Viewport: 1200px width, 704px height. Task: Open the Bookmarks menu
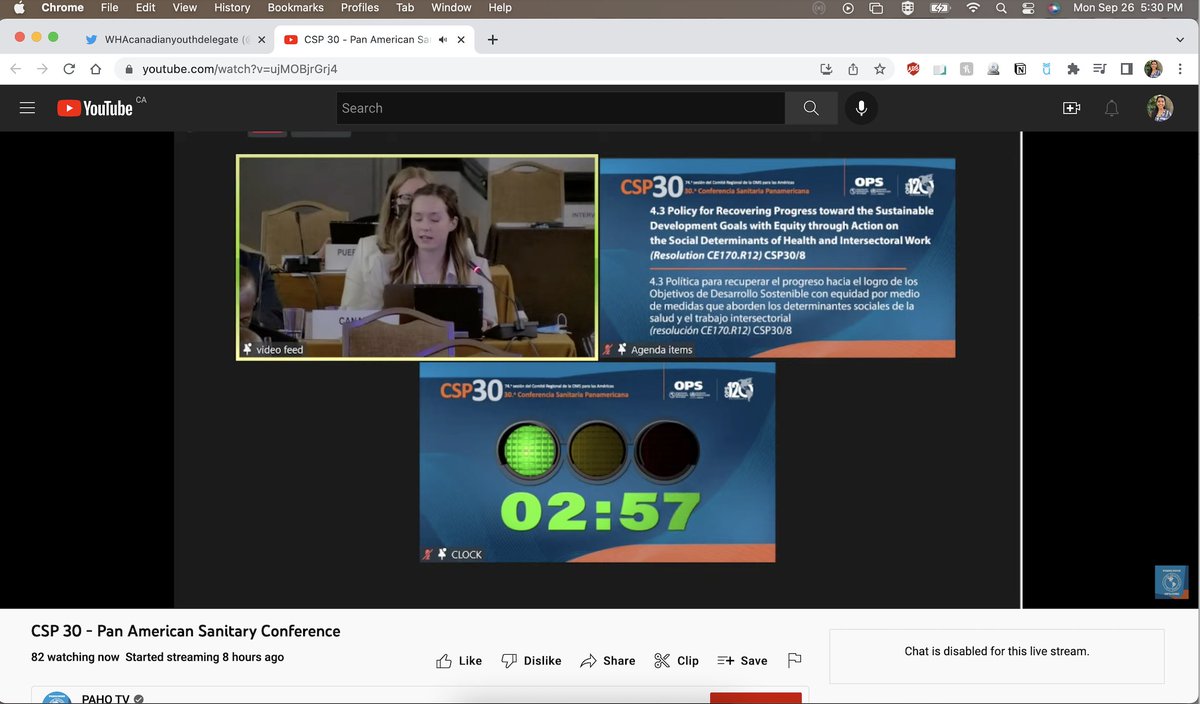(295, 8)
